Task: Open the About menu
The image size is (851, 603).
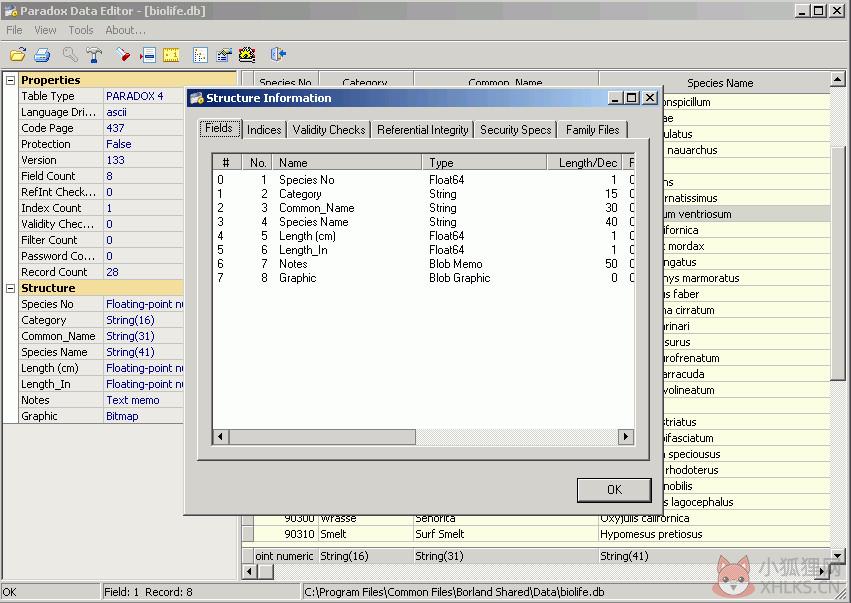Action: (x=125, y=30)
